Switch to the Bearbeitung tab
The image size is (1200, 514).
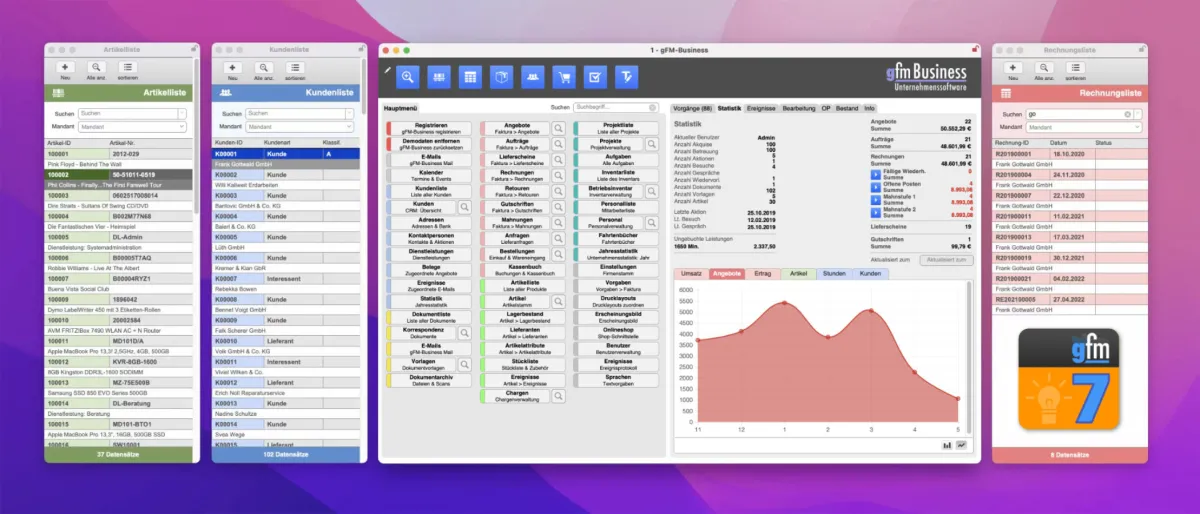(x=798, y=107)
